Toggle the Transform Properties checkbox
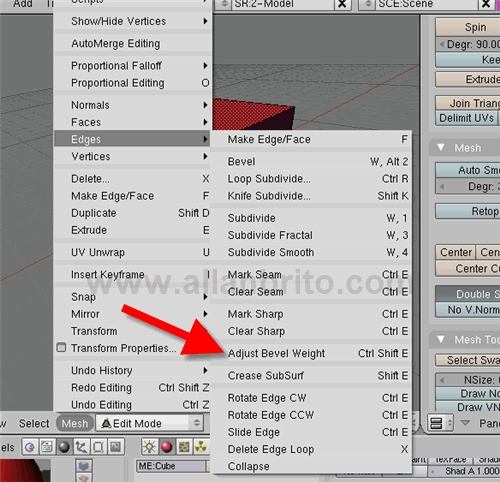The image size is (500, 482). pos(61,348)
